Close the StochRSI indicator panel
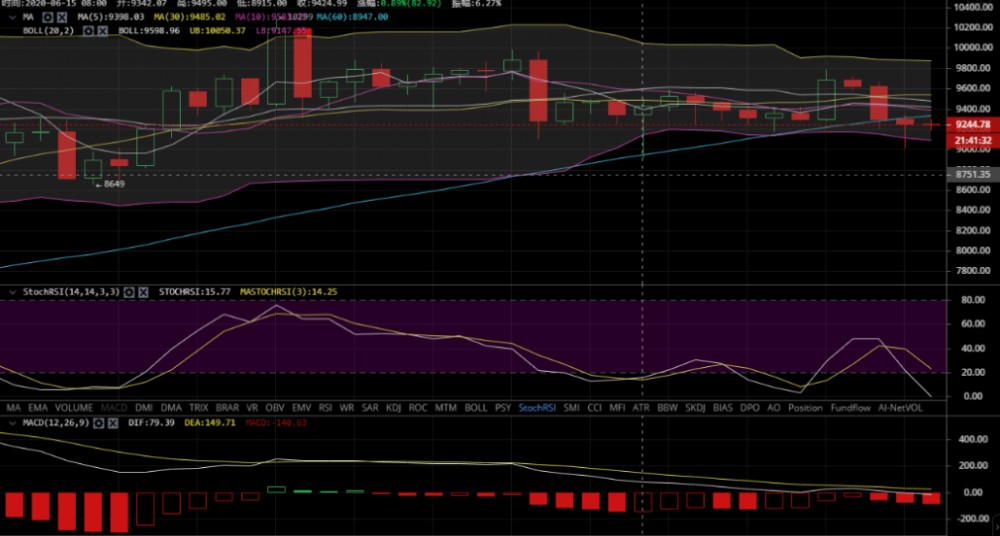 coord(143,292)
